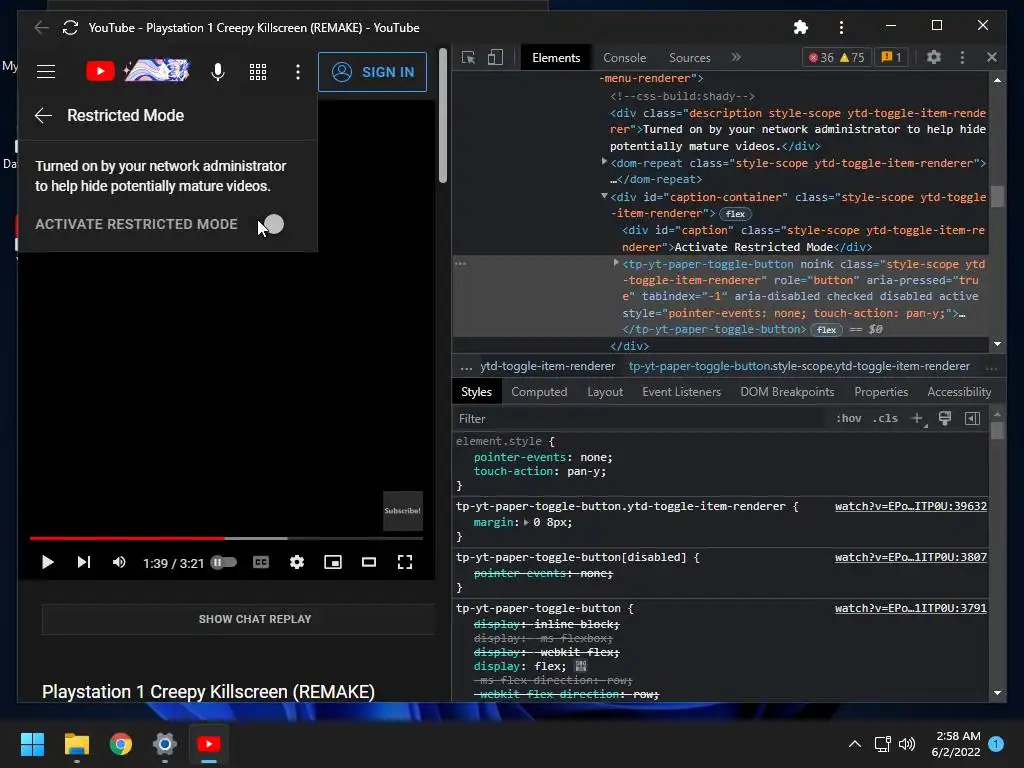Switch to theater mode
This screenshot has height=768, width=1024.
(369, 562)
